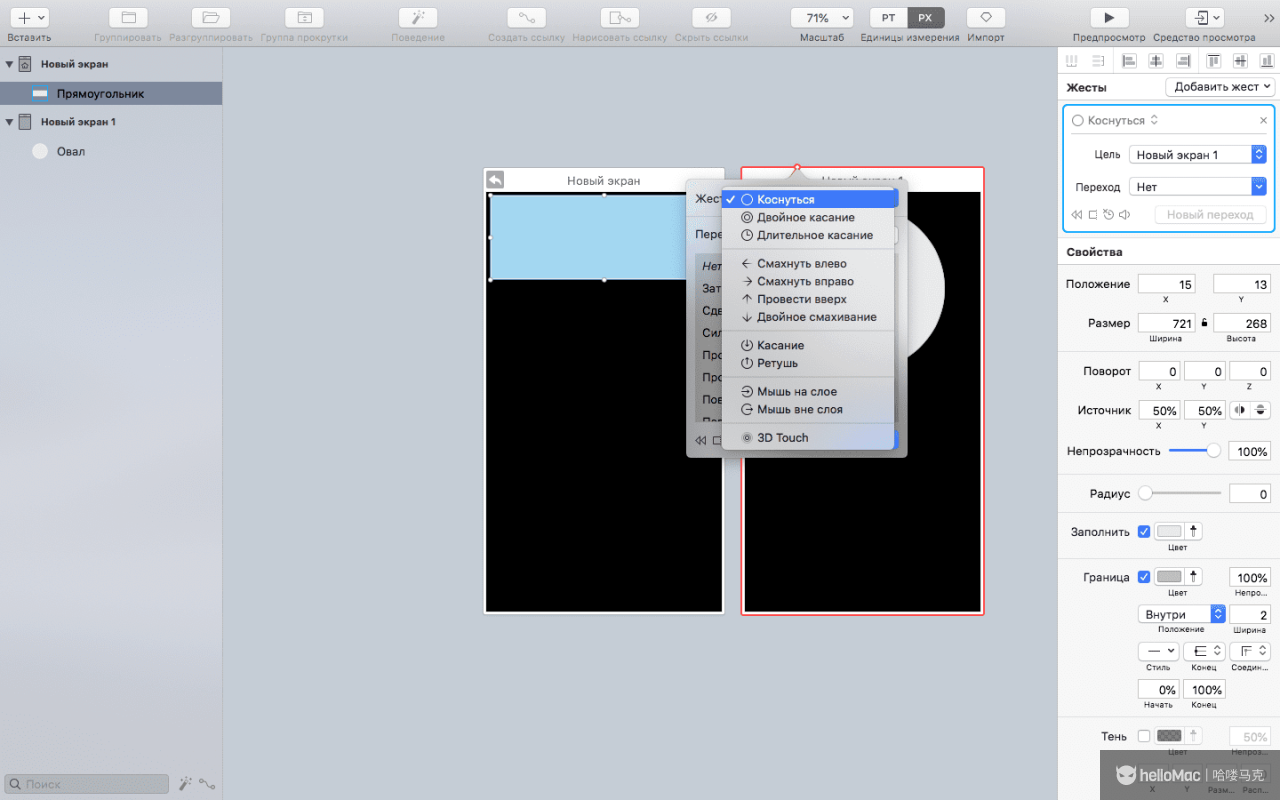Toggle aspect ratio lock for Размер
1280x800 pixels.
pos(1204,323)
